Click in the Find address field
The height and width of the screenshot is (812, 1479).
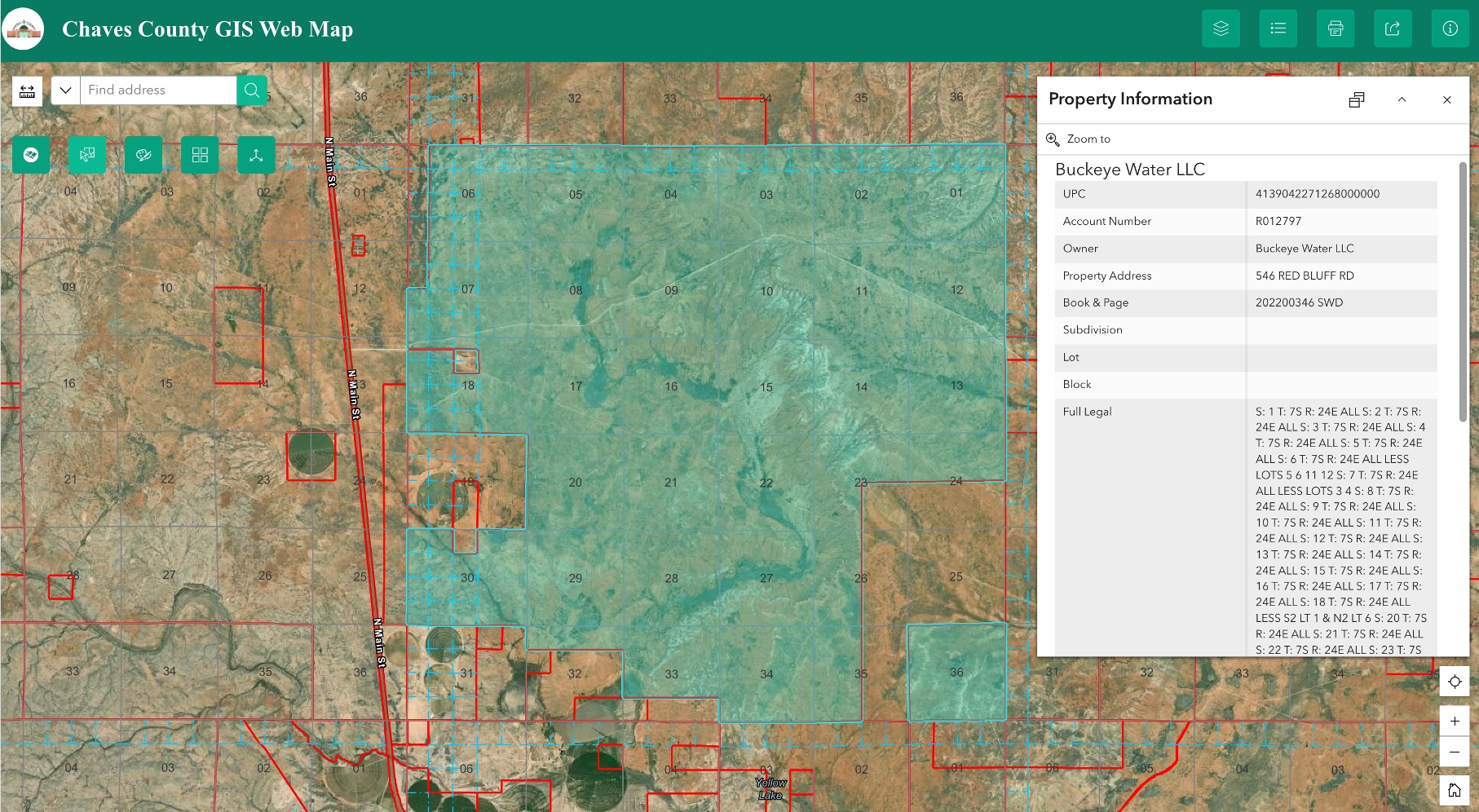158,90
